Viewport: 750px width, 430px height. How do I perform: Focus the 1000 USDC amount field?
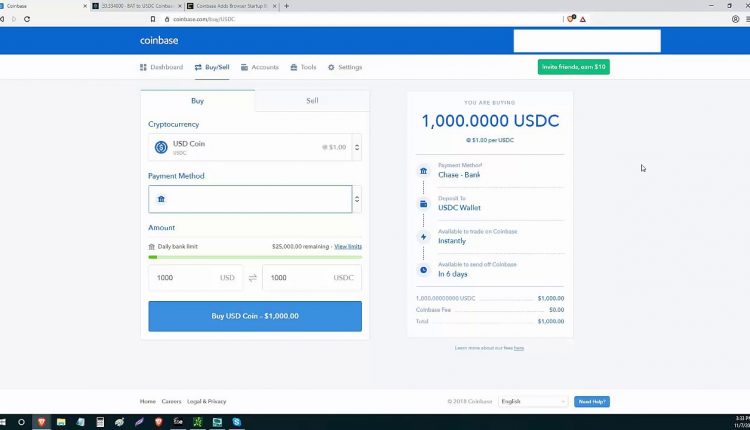pyautogui.click(x=312, y=278)
